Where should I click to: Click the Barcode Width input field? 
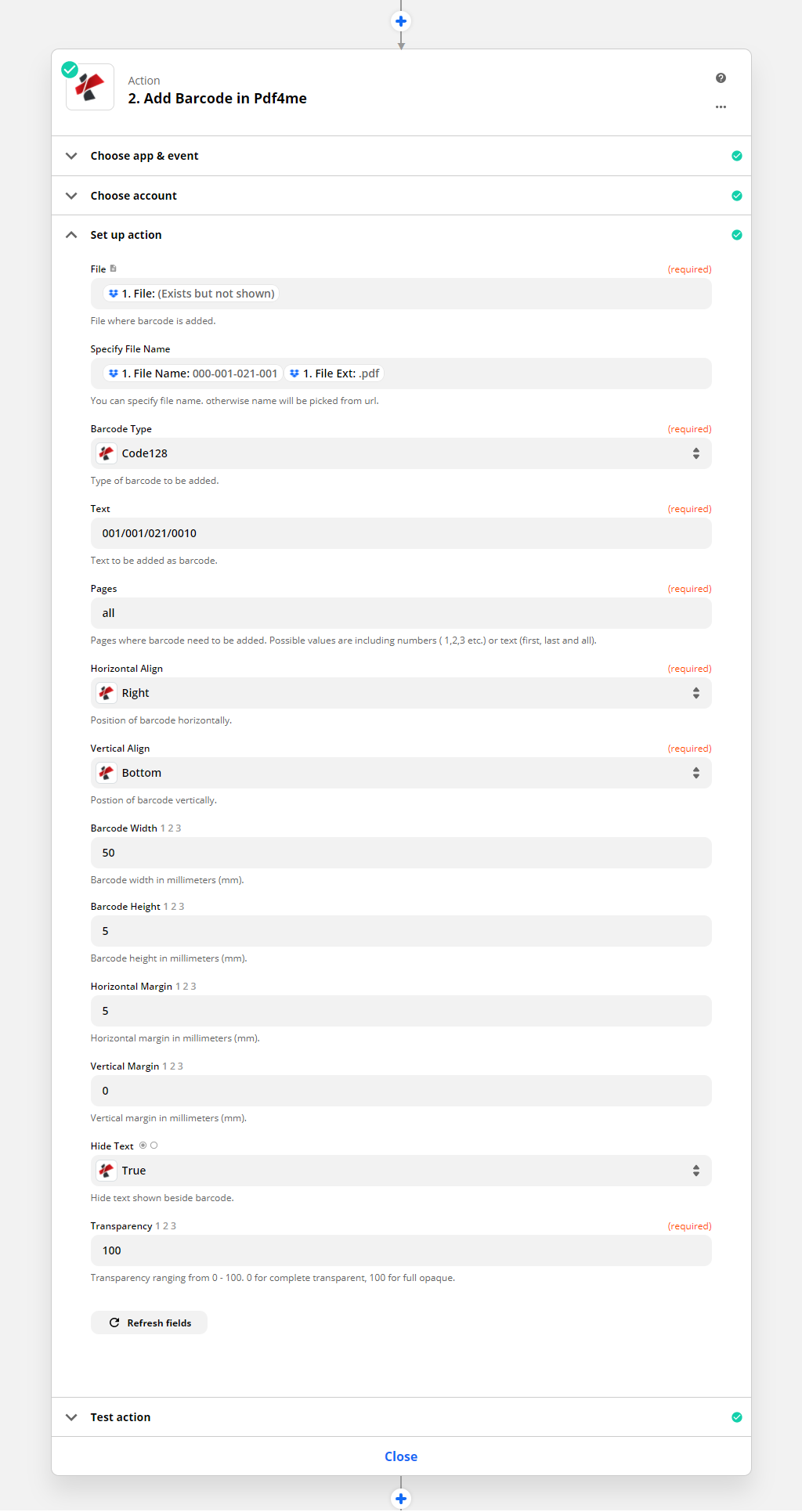click(x=401, y=853)
